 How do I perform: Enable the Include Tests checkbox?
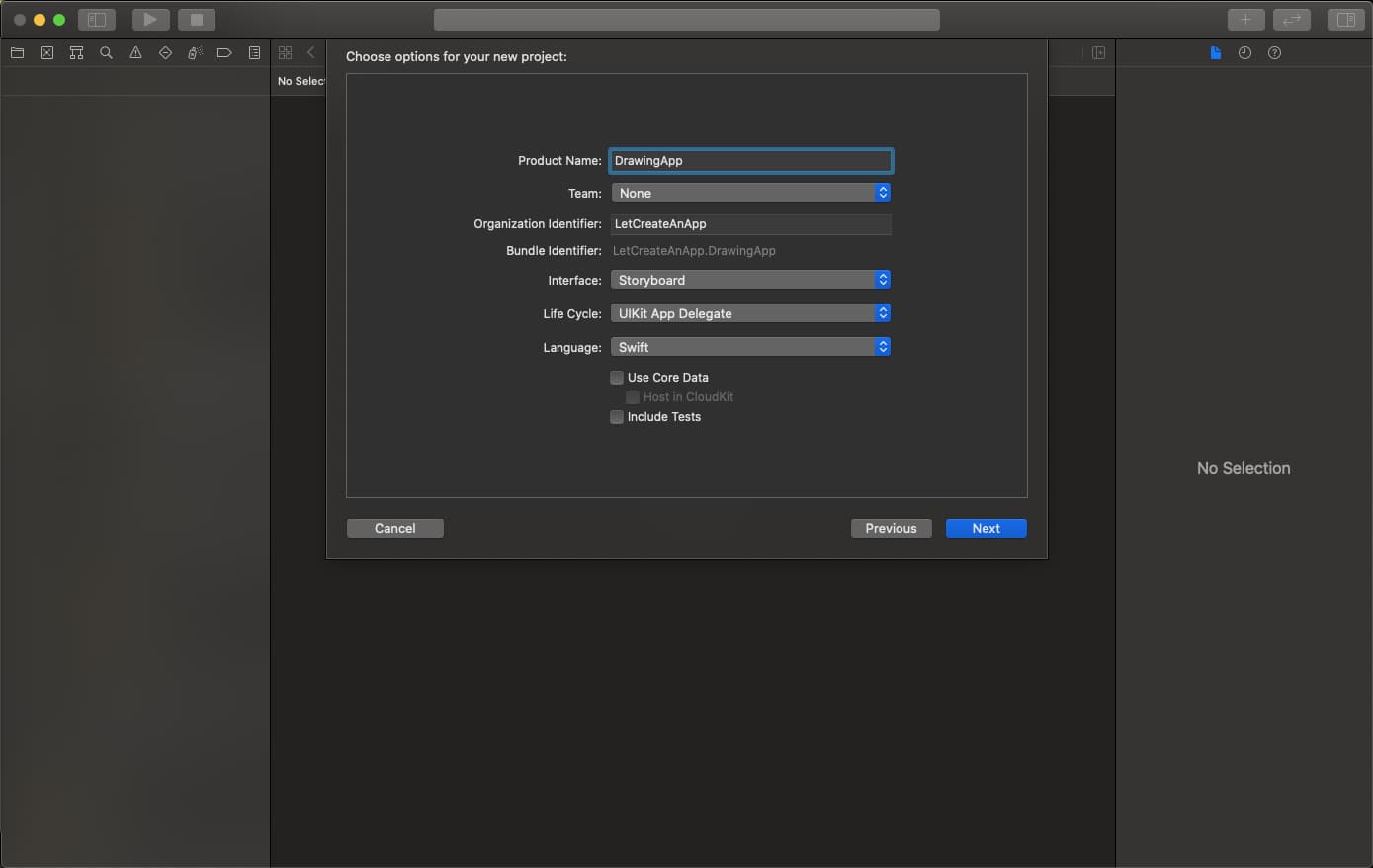[x=616, y=417]
